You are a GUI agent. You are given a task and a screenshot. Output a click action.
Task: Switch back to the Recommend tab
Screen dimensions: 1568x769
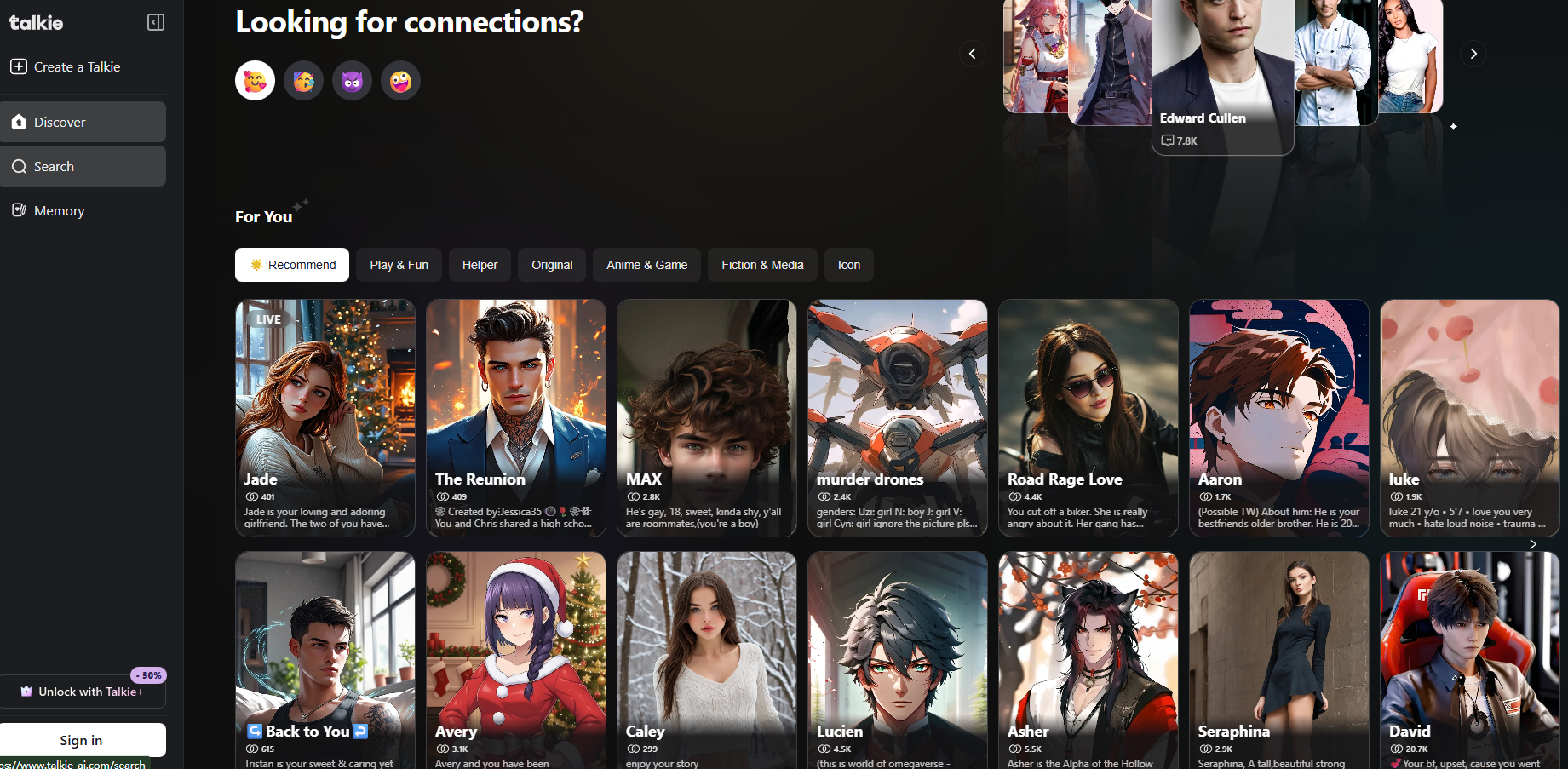tap(291, 265)
